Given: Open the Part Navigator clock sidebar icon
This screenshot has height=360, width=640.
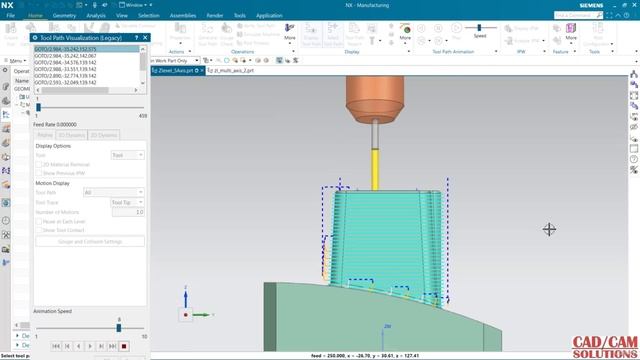Looking at the screenshot, I should coord(6,220).
